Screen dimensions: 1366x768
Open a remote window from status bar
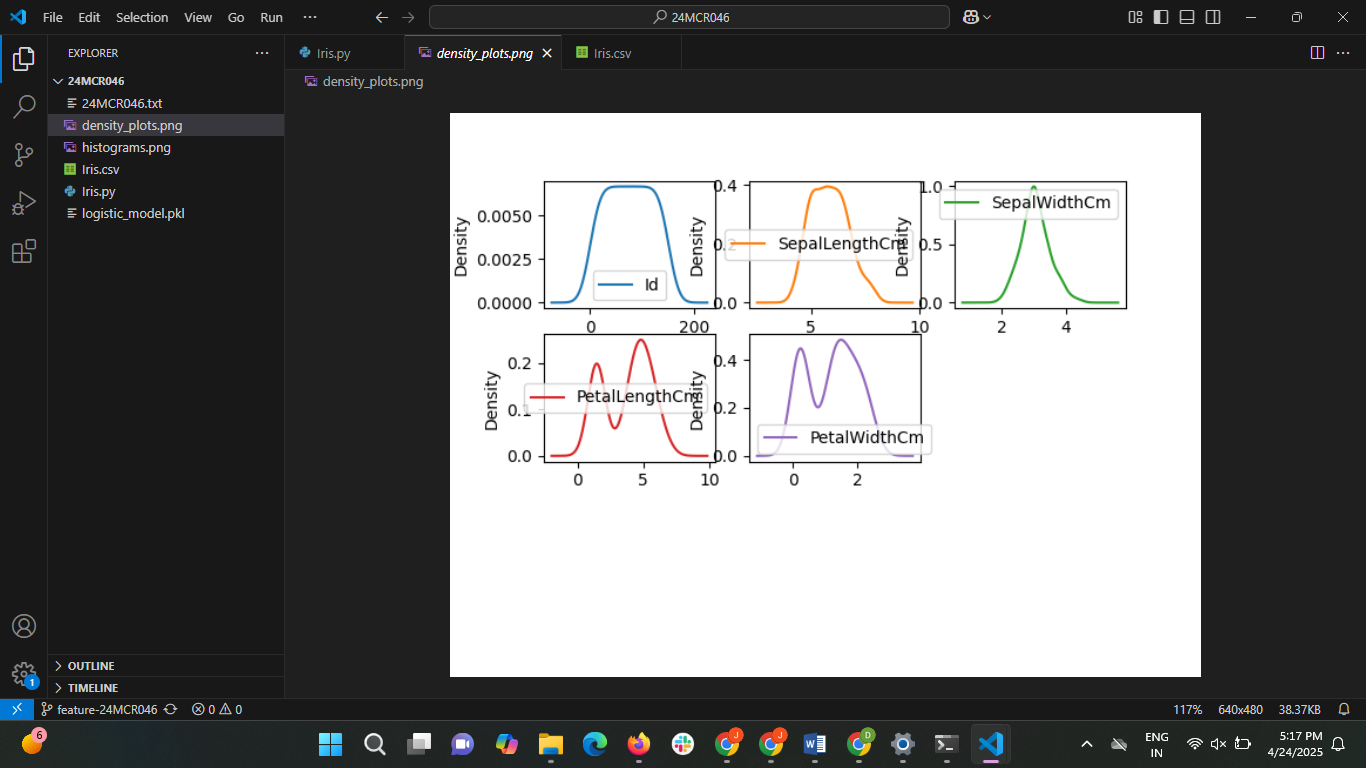(16, 709)
